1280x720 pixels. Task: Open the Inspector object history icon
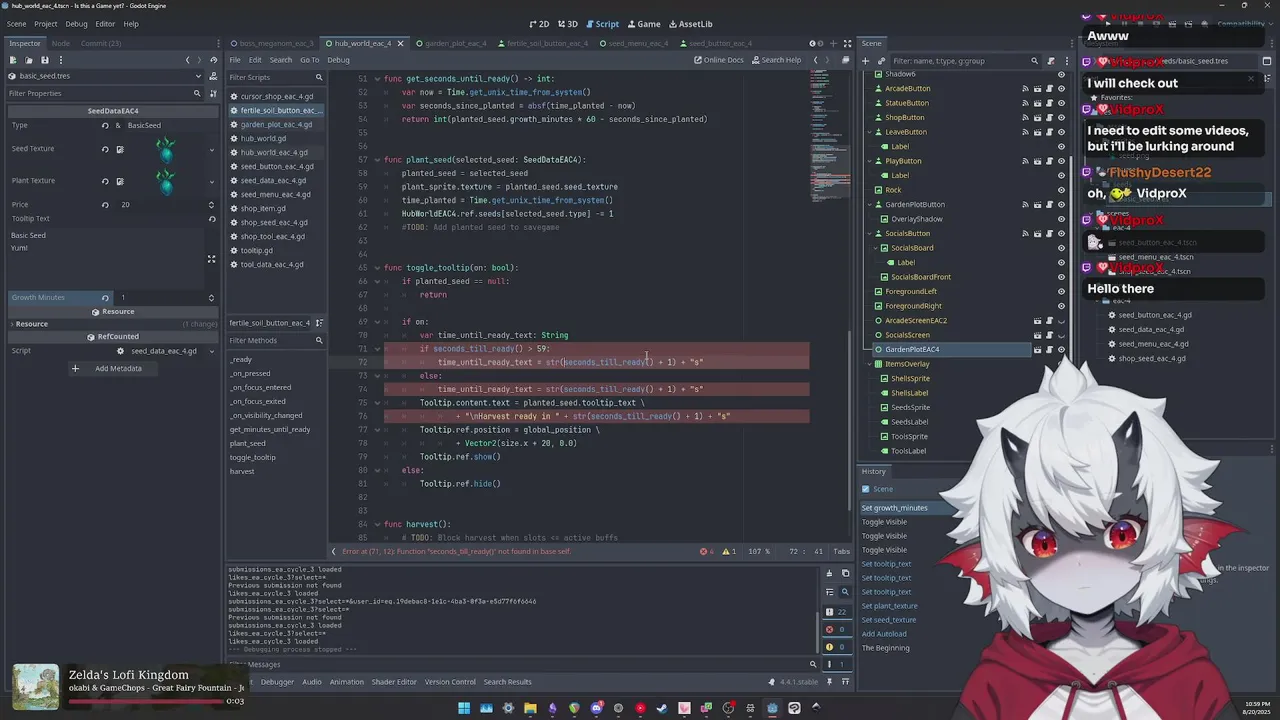point(214,60)
